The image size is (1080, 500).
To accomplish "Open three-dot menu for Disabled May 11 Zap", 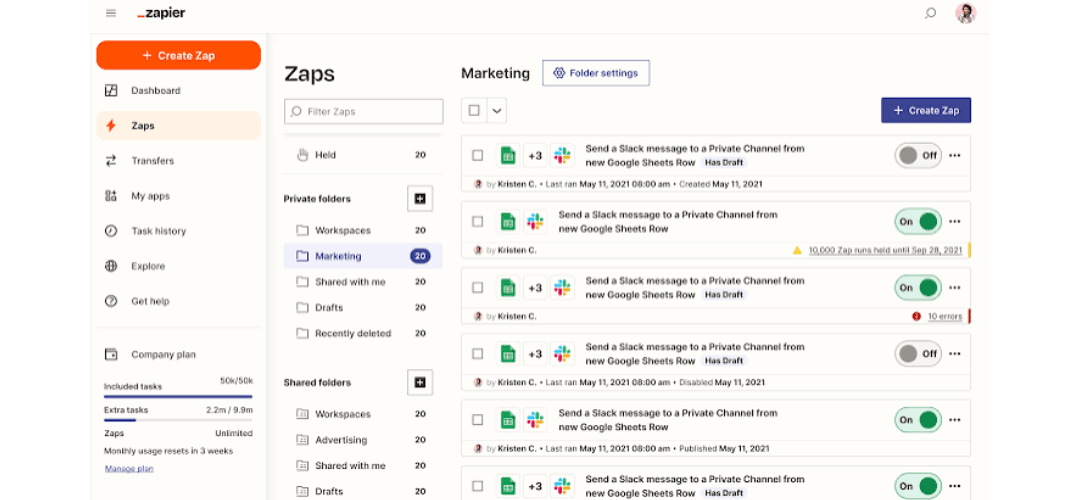I will tap(955, 354).
